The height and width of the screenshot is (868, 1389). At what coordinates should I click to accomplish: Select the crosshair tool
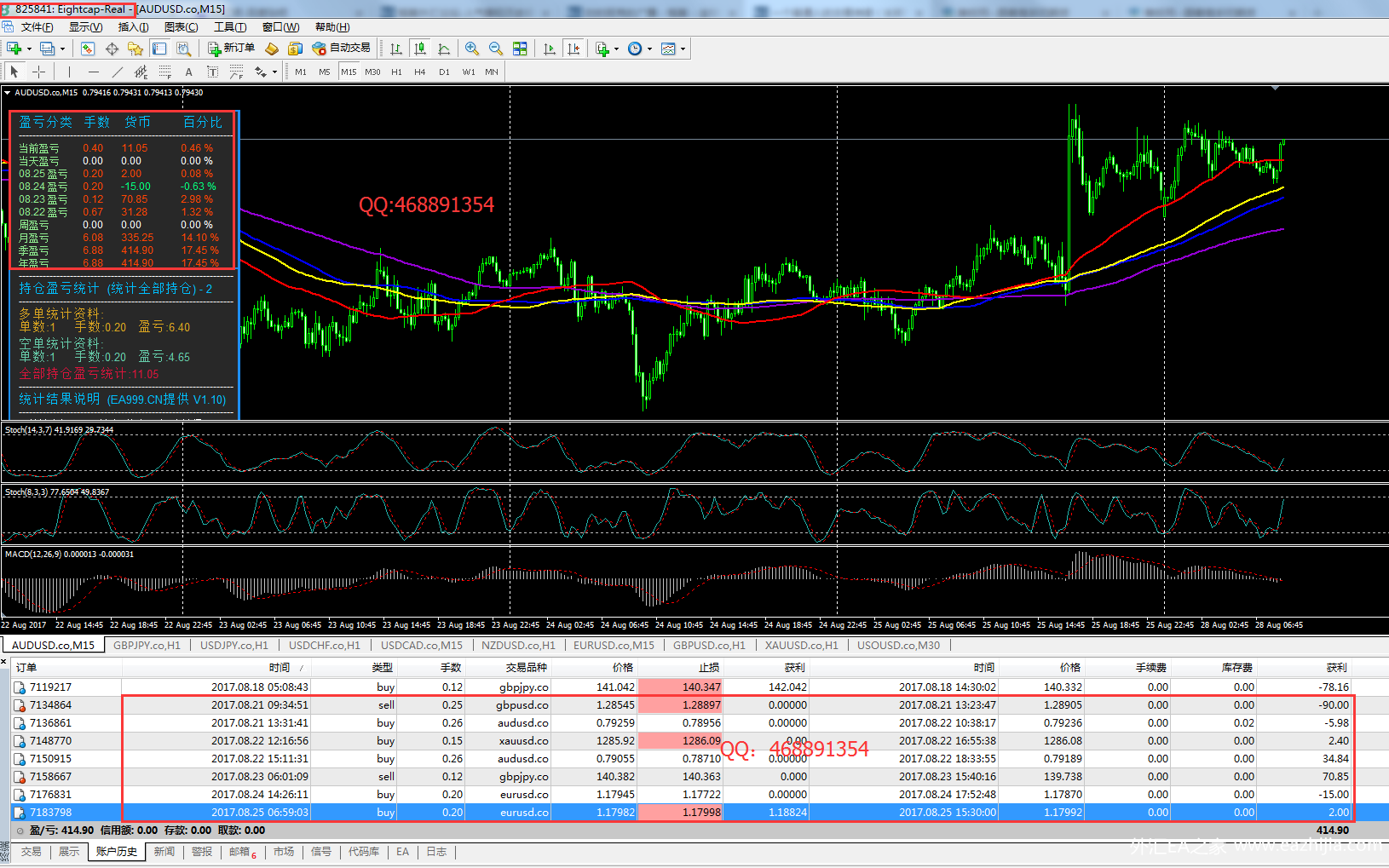(x=38, y=72)
